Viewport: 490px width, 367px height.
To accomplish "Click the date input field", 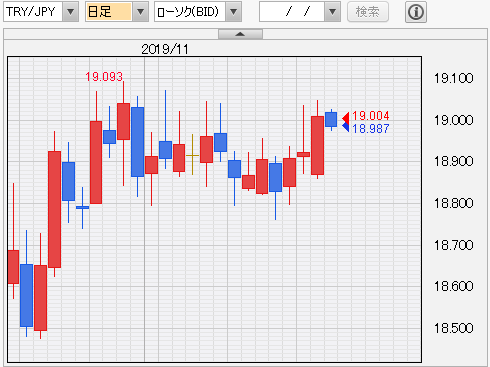I will 292,12.
